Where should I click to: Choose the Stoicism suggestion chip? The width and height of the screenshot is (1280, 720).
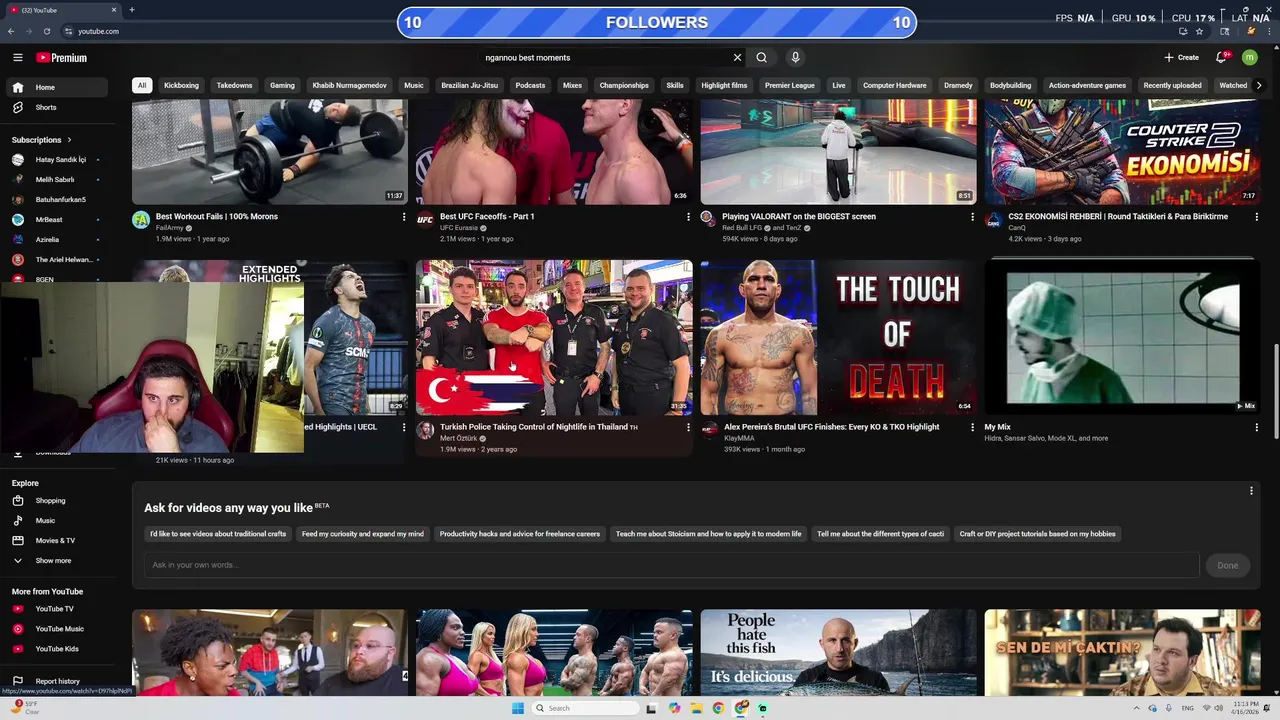(708, 534)
